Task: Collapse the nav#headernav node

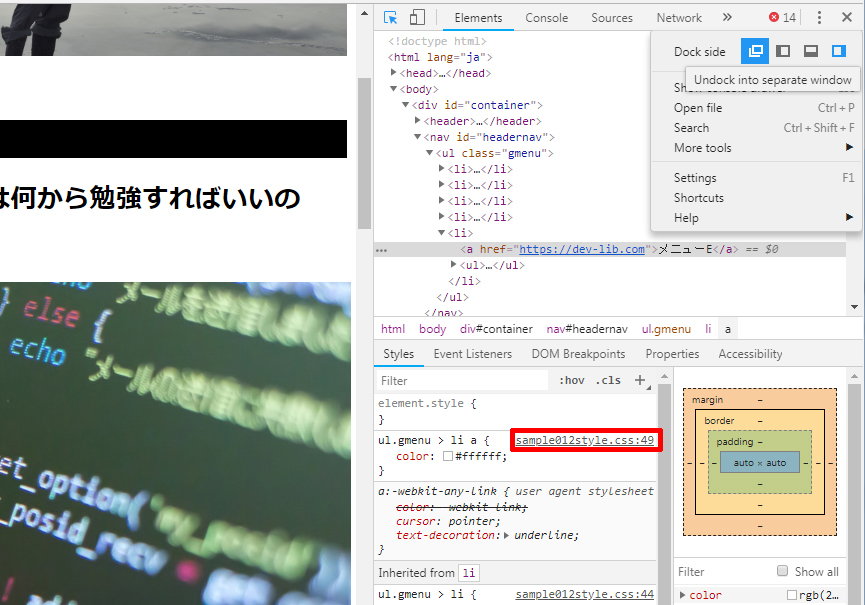Action: [x=418, y=137]
